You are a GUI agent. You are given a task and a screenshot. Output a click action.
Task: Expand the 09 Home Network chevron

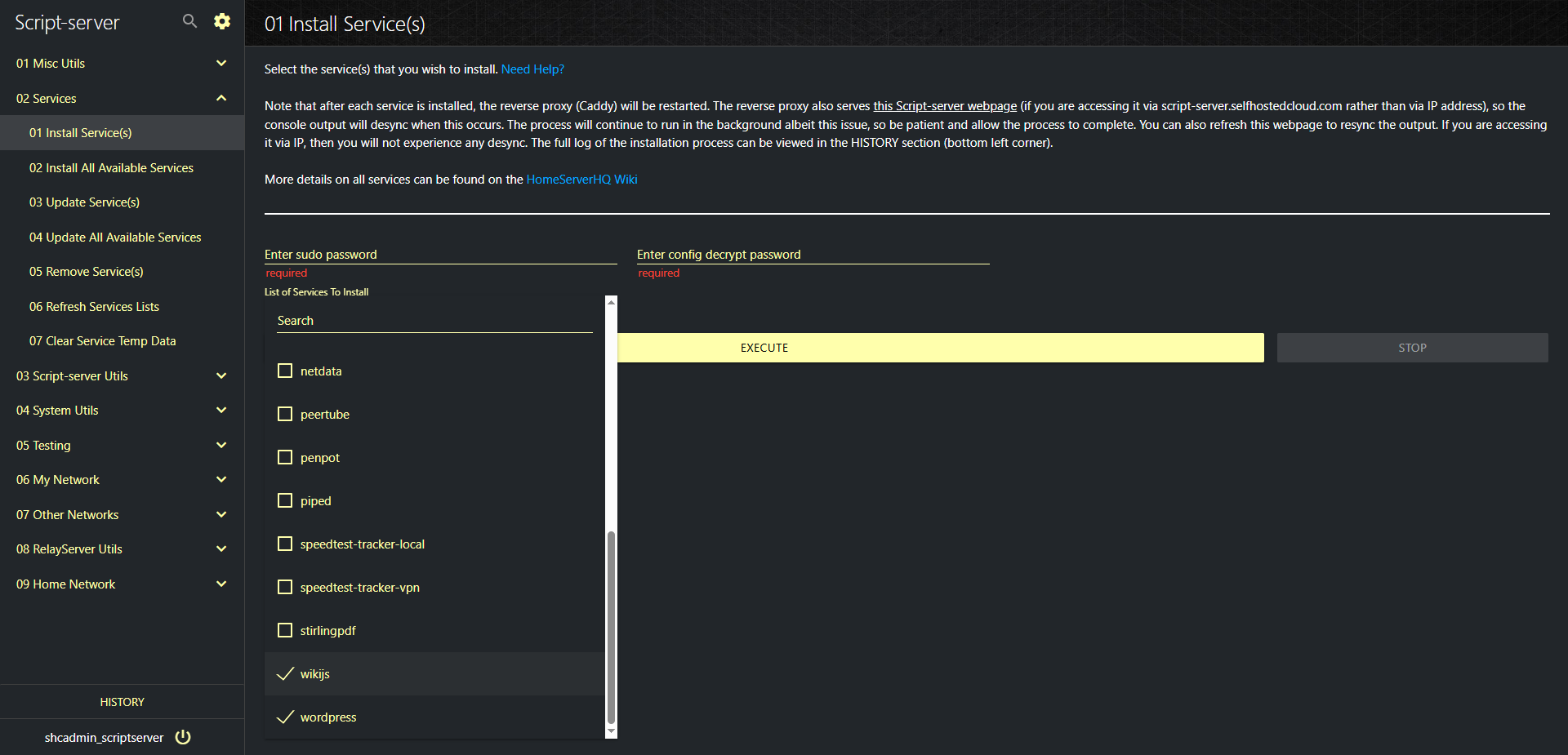pos(220,584)
